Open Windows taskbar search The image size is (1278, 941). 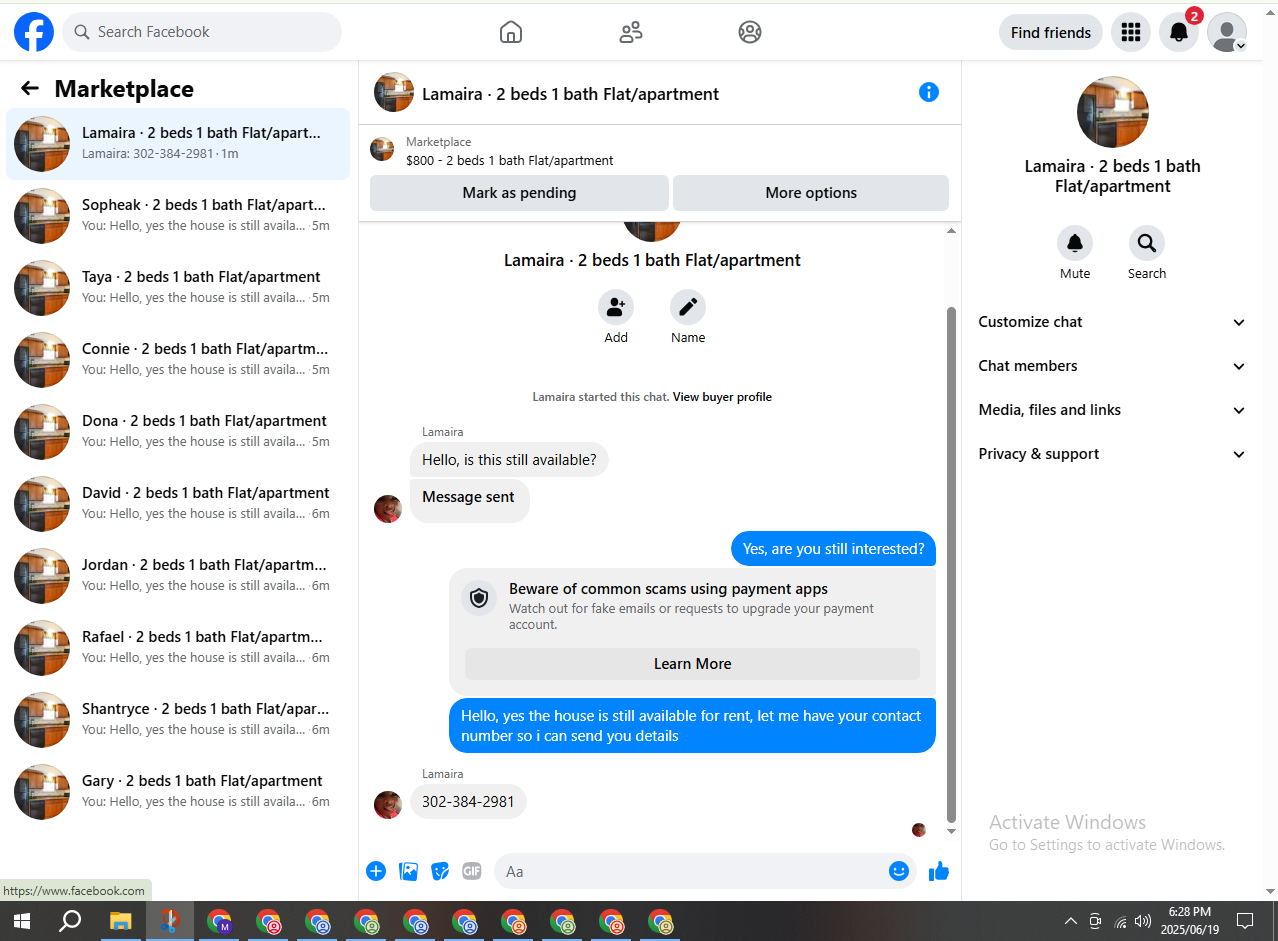[70, 921]
